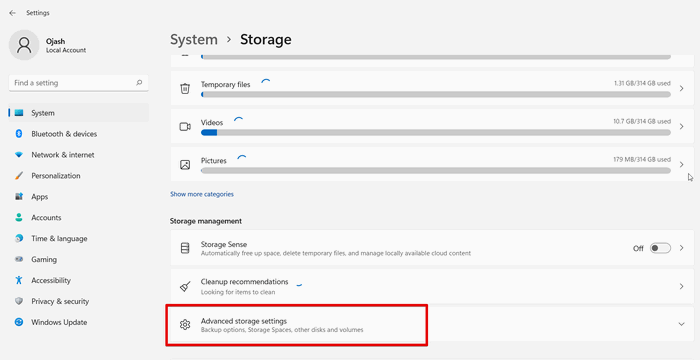Click the Temporary files trash icon
This screenshot has height=360, width=700.
coord(185,88)
